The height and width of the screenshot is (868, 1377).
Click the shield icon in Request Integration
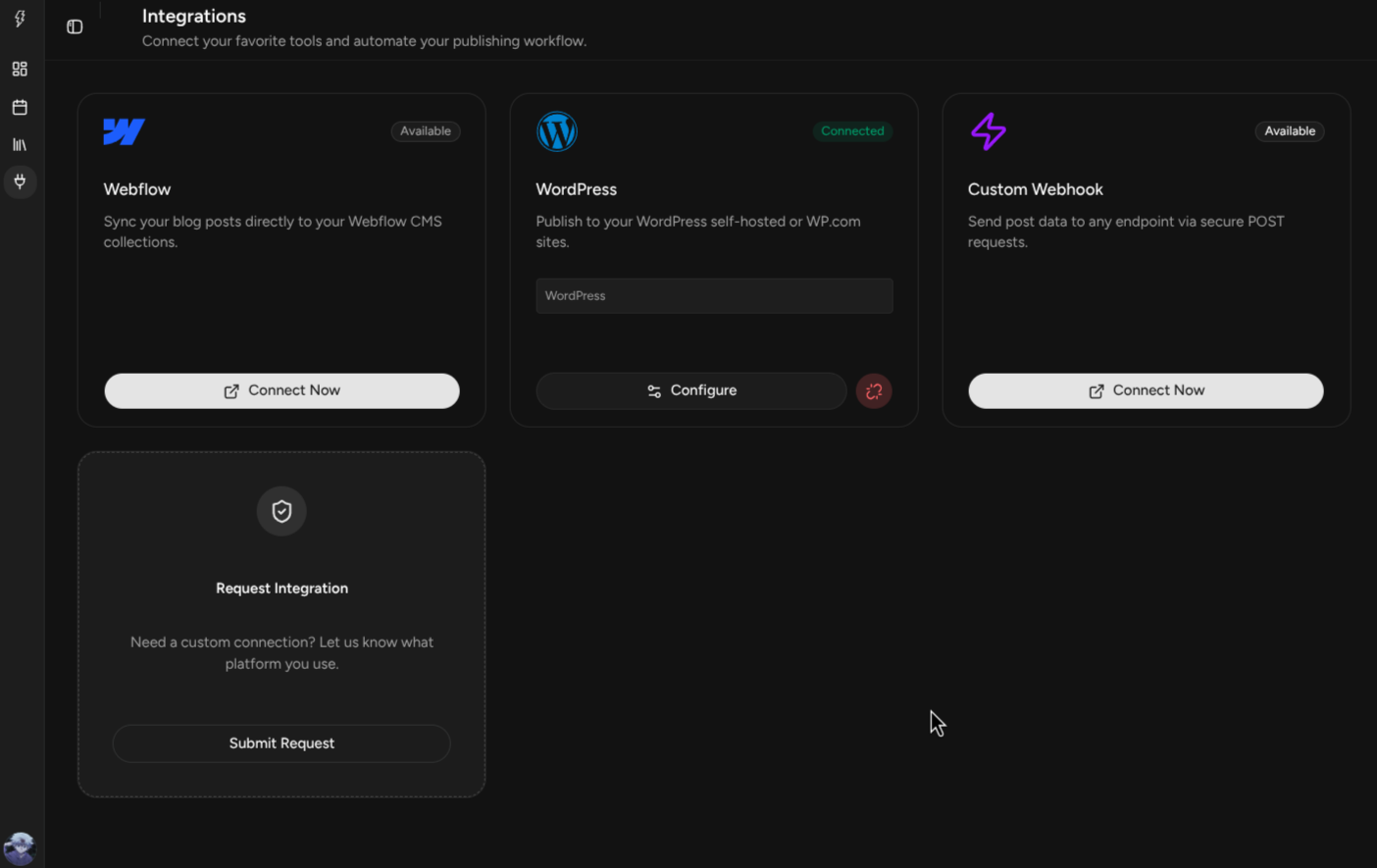(x=281, y=511)
